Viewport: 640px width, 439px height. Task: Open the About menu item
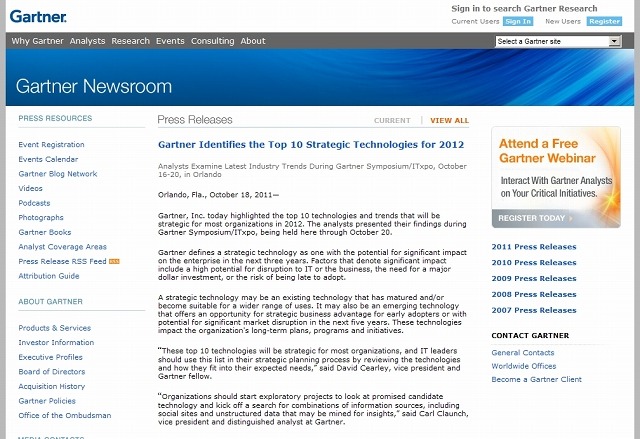pos(253,41)
